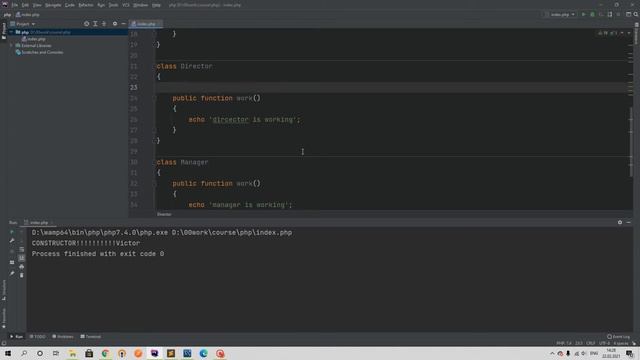This screenshot has height=360, width=640.
Task: Rerun program with green arrow in Run panel
Action: click(12, 232)
